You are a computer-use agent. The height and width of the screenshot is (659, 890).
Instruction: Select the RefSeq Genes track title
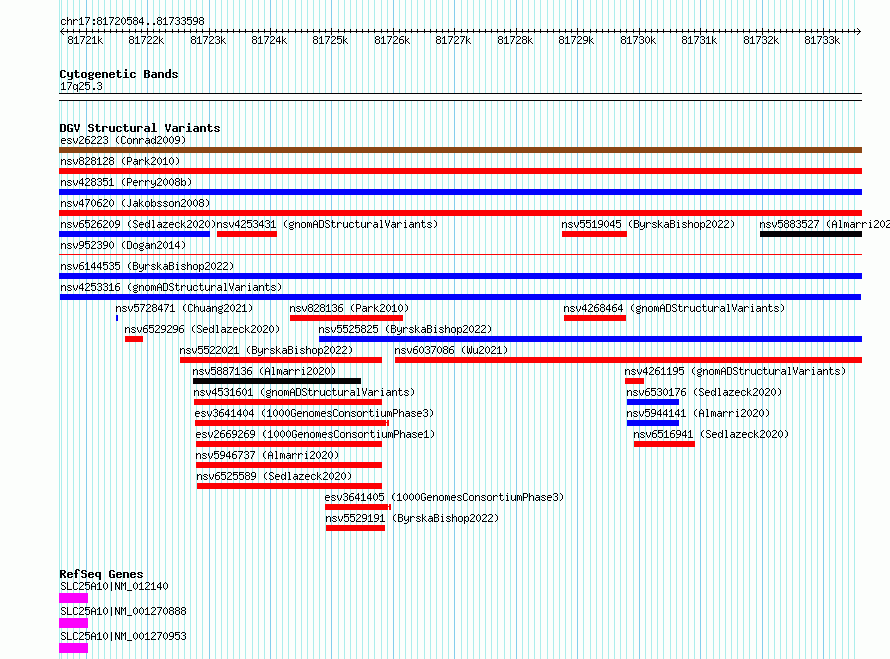(101, 574)
